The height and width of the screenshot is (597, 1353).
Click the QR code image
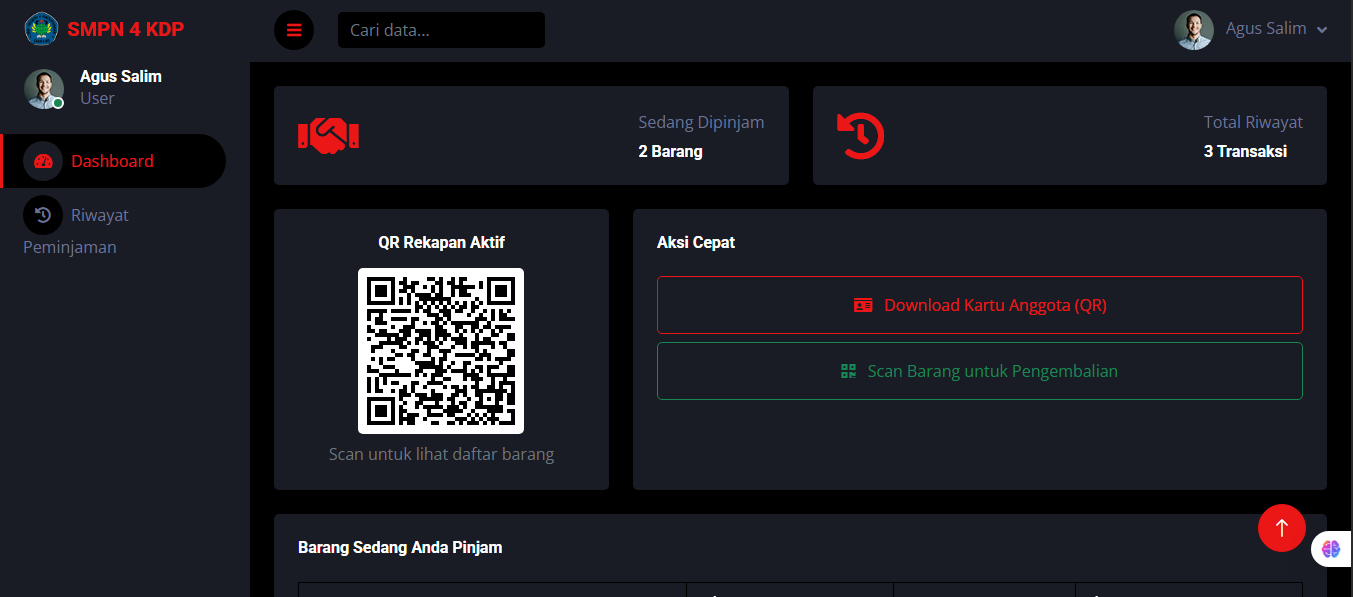[x=441, y=351]
